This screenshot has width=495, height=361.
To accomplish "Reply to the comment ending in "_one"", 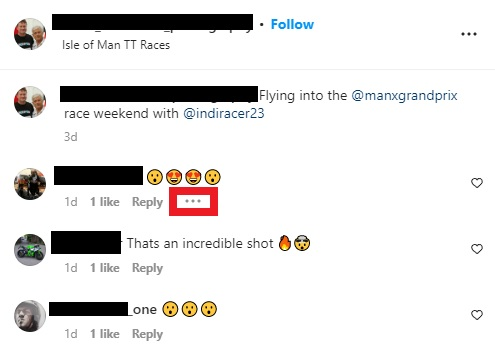I will (147, 334).
